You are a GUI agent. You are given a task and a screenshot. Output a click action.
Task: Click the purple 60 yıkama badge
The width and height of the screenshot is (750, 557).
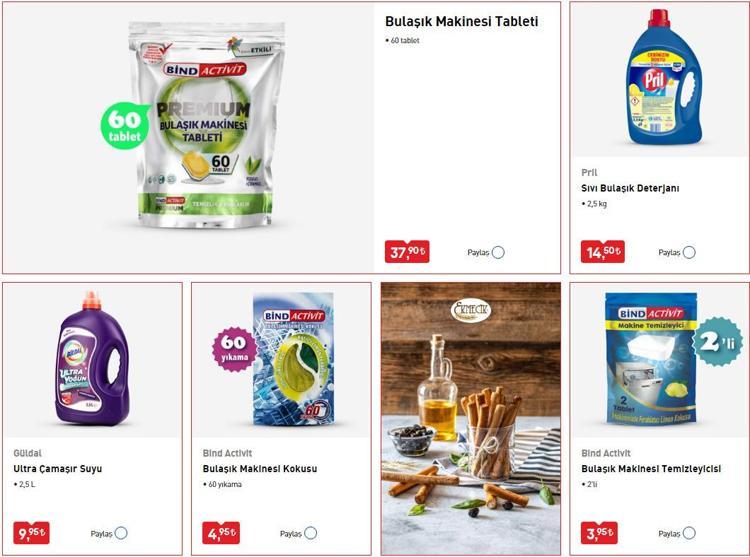coord(234,349)
